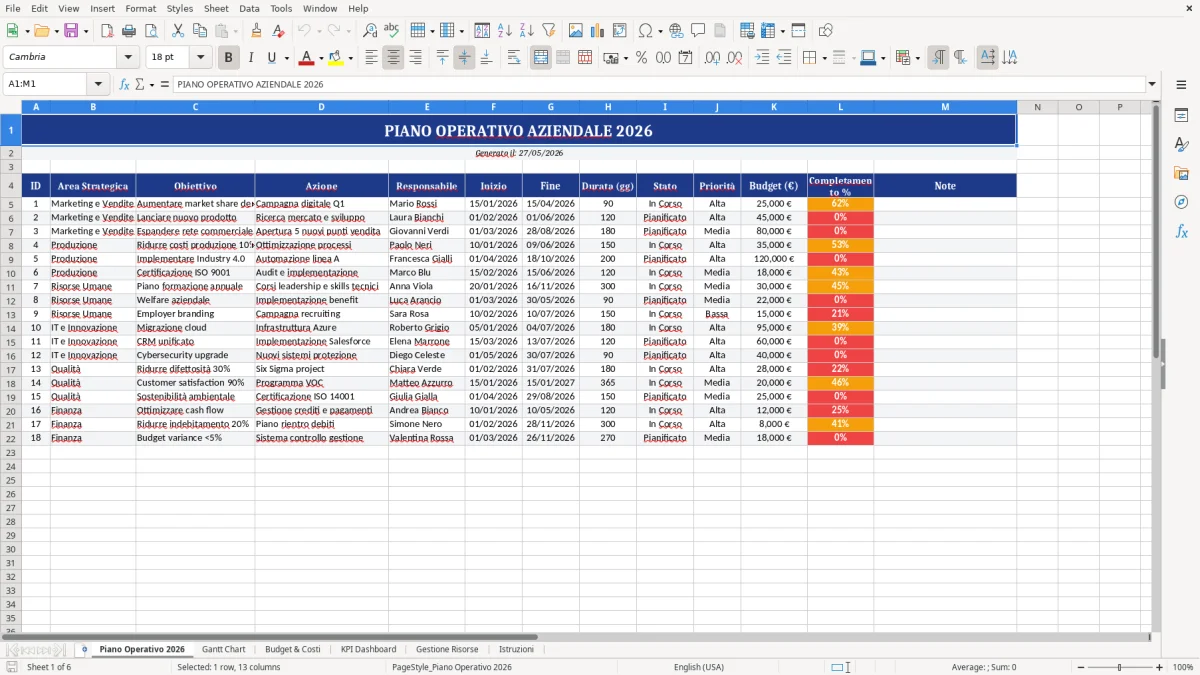Toggle the AutoFilter funnel icon
Viewport: 1200px width, 675px height.
548,31
